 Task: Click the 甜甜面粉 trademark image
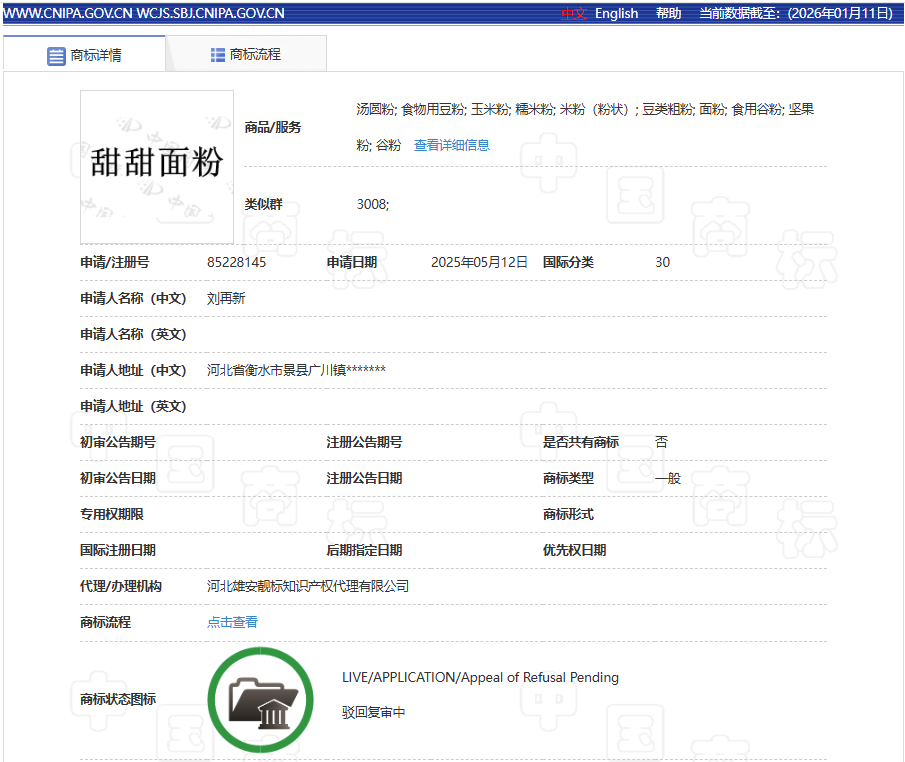pyautogui.click(x=157, y=167)
